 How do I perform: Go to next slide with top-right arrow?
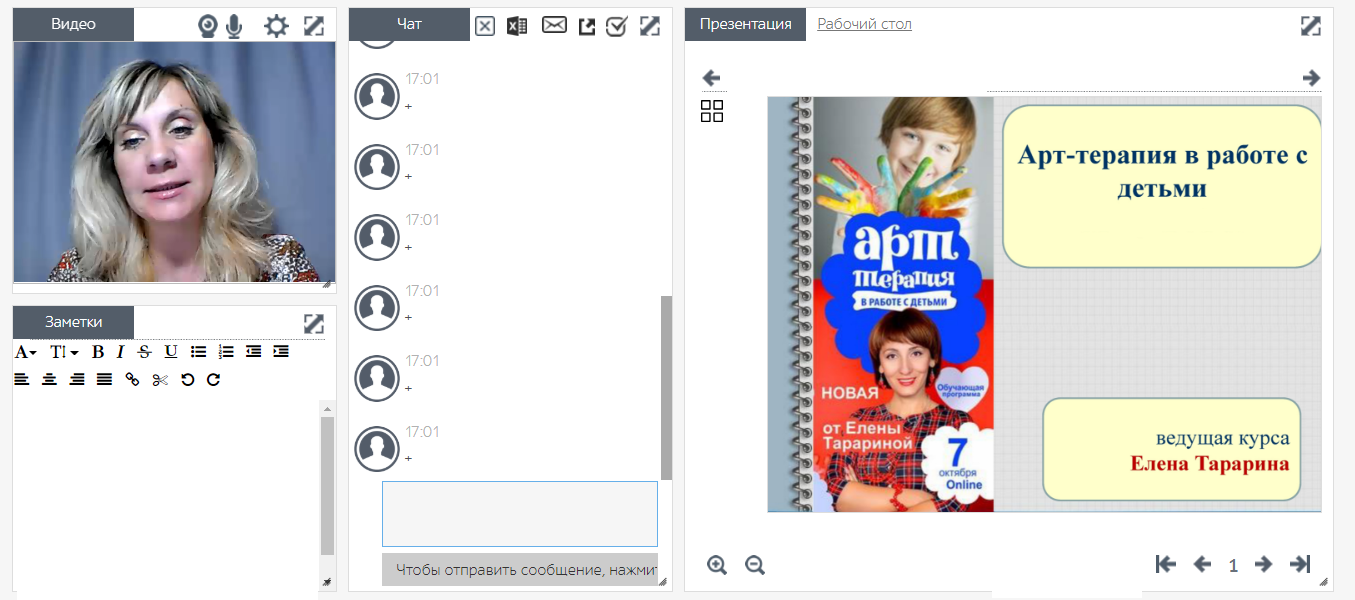pos(1312,78)
